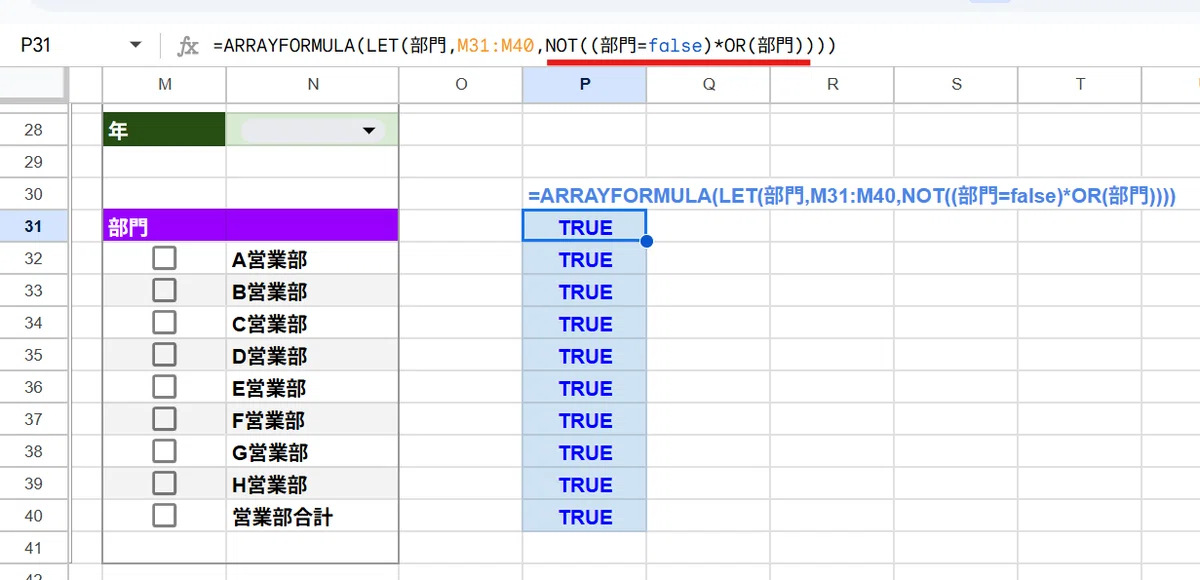Image resolution: width=1200 pixels, height=580 pixels.
Task: Select row 40 header
Action: (x=33, y=516)
